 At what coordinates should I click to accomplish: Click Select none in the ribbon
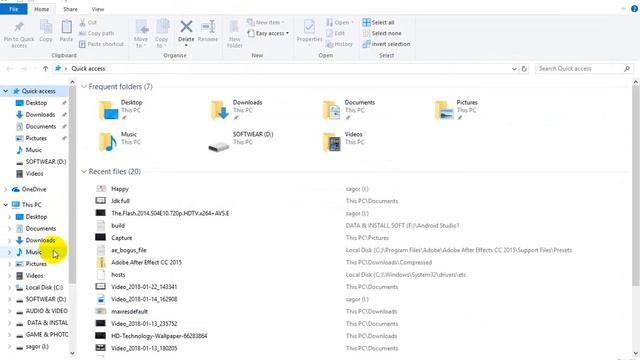(x=382, y=33)
